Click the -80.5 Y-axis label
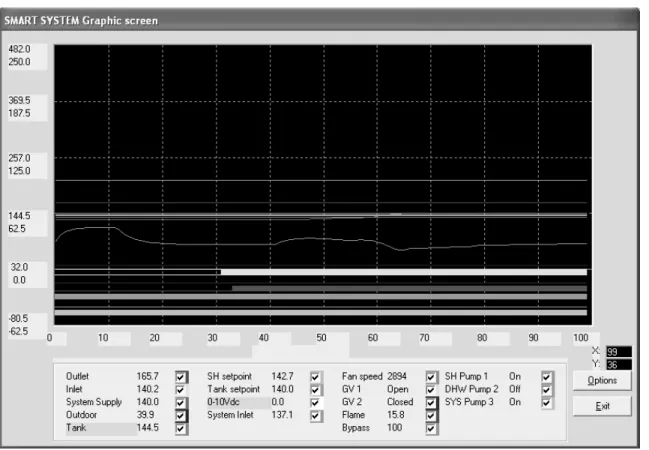This screenshot has width=649, height=450. [x=19, y=319]
